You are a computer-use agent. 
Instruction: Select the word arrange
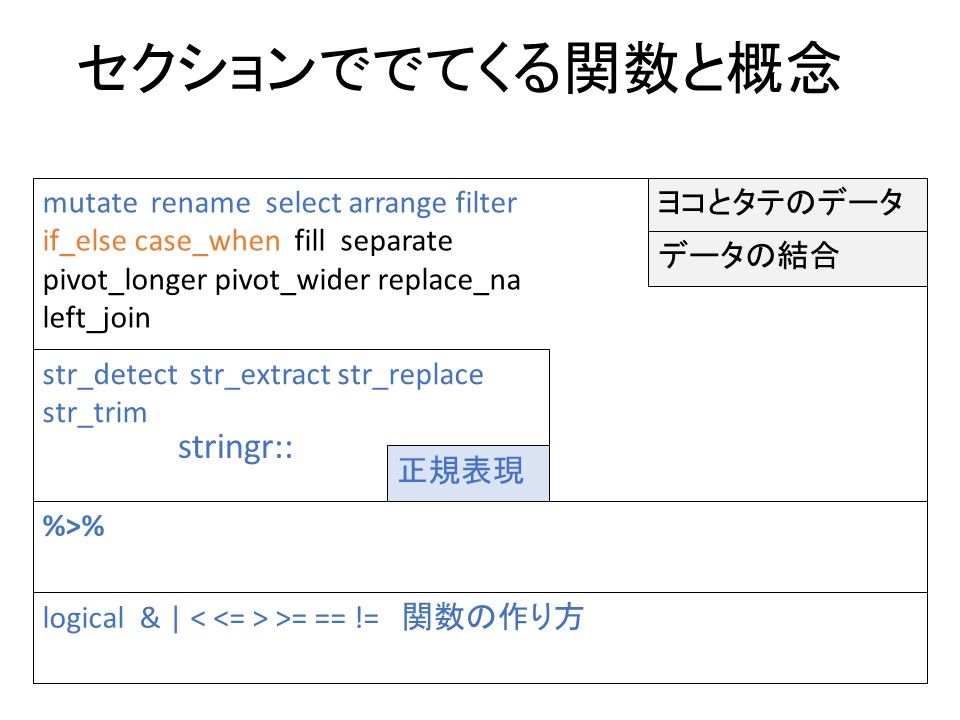point(397,204)
